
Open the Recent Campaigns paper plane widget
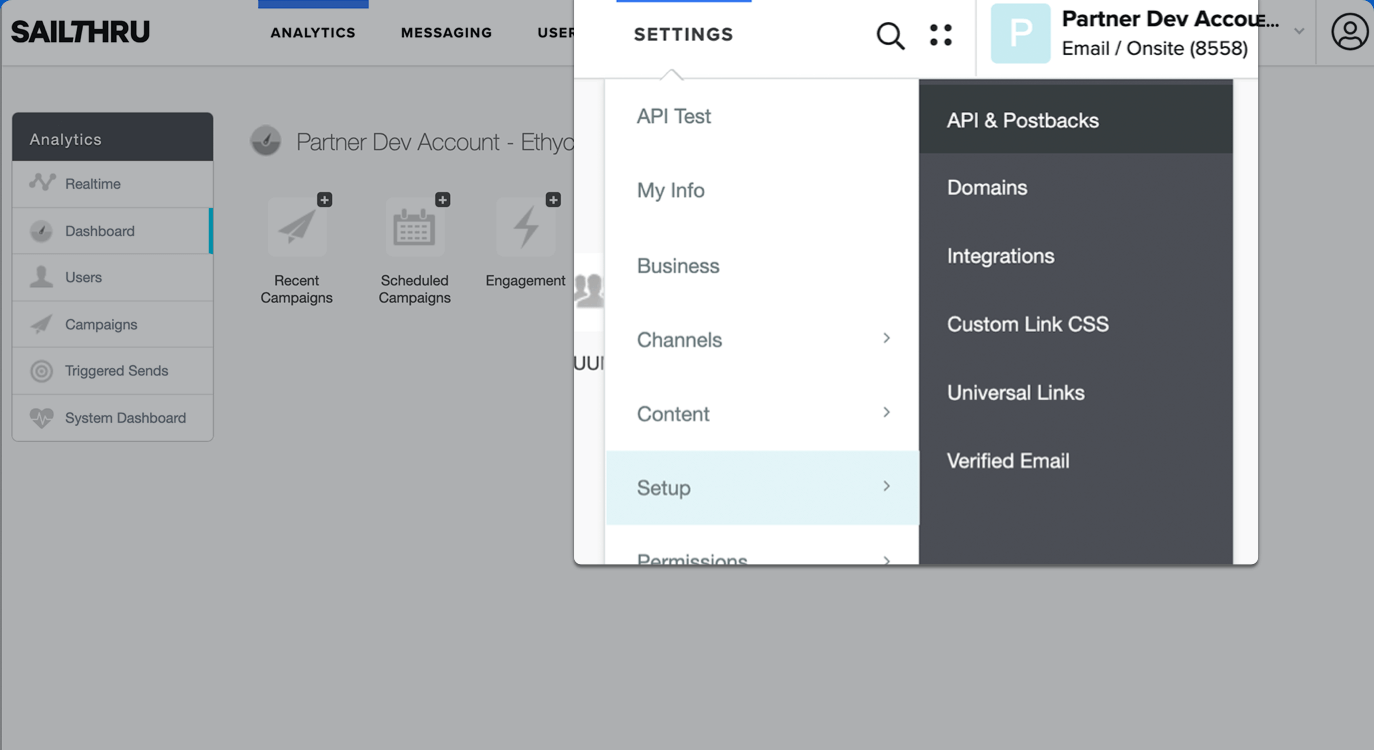[297, 228]
